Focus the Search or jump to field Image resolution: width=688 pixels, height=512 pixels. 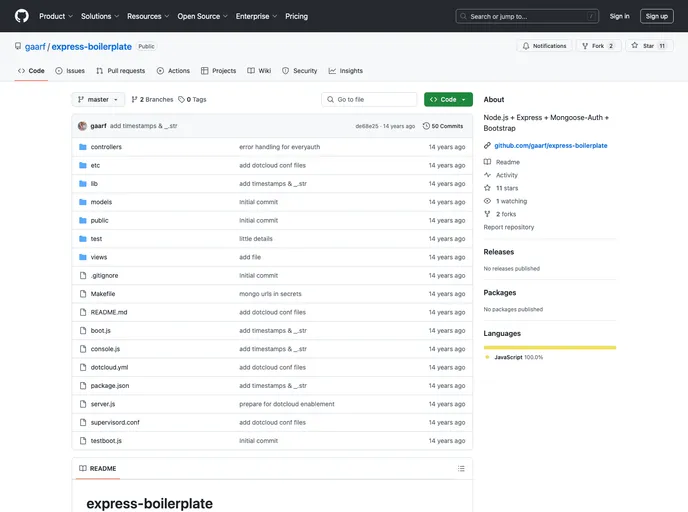(527, 16)
